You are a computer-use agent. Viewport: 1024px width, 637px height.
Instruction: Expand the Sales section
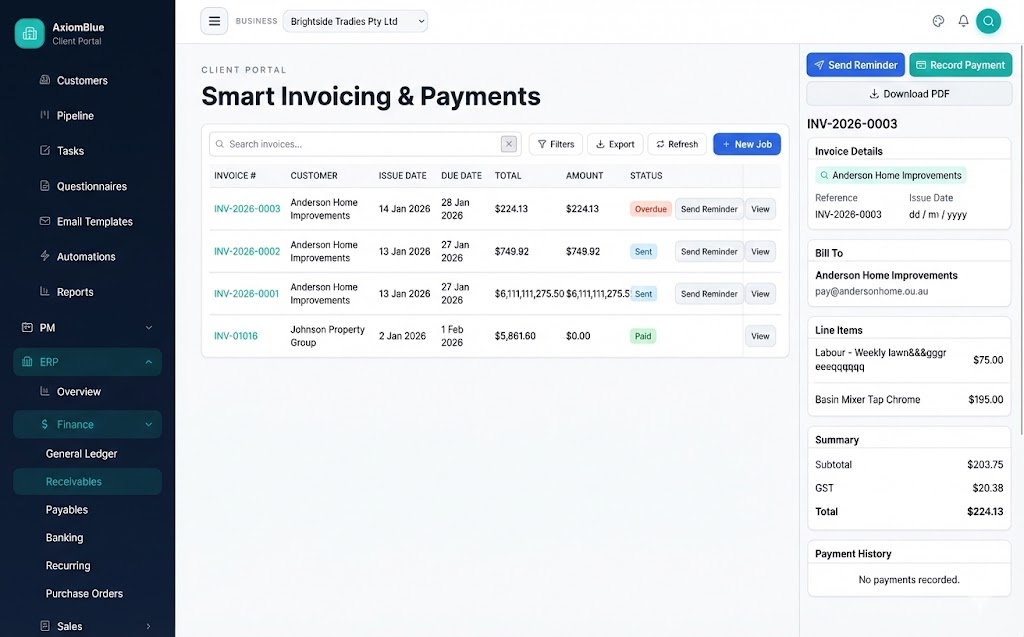click(x=69, y=625)
